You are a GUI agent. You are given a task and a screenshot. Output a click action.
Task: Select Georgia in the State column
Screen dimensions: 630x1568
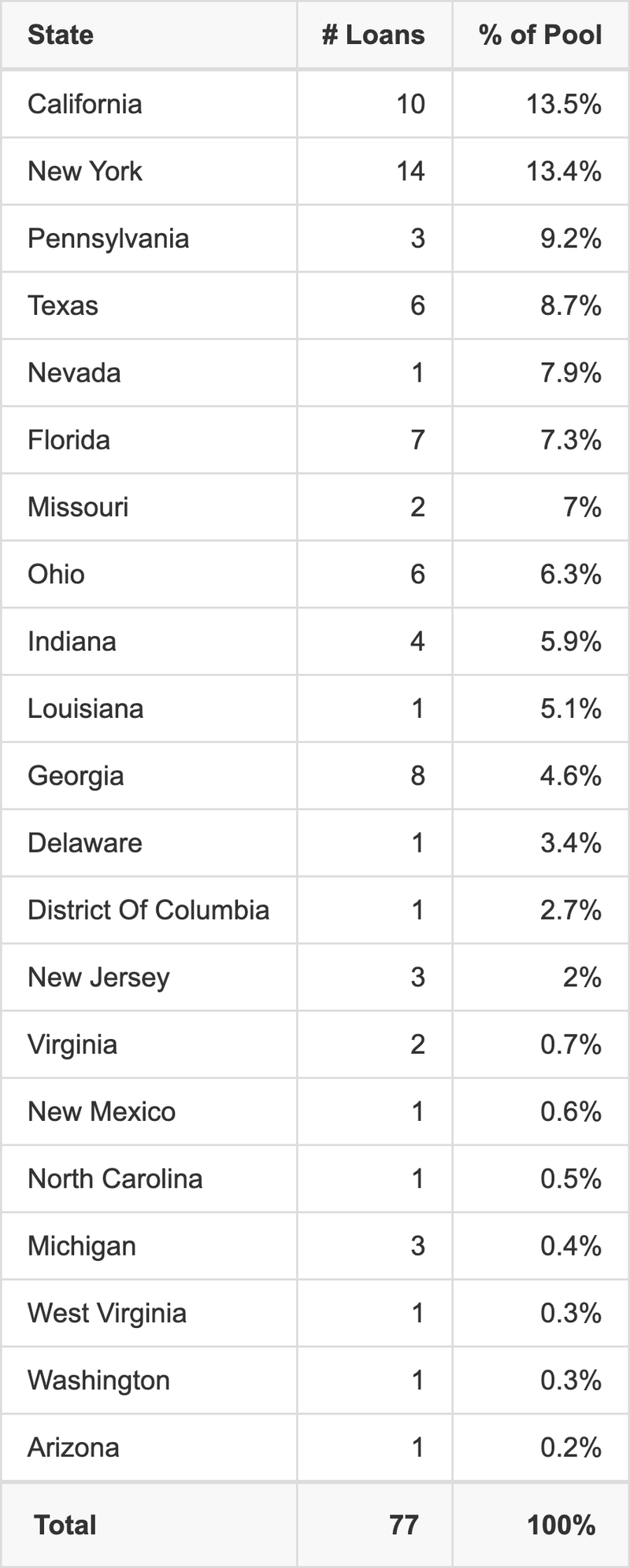(x=76, y=775)
